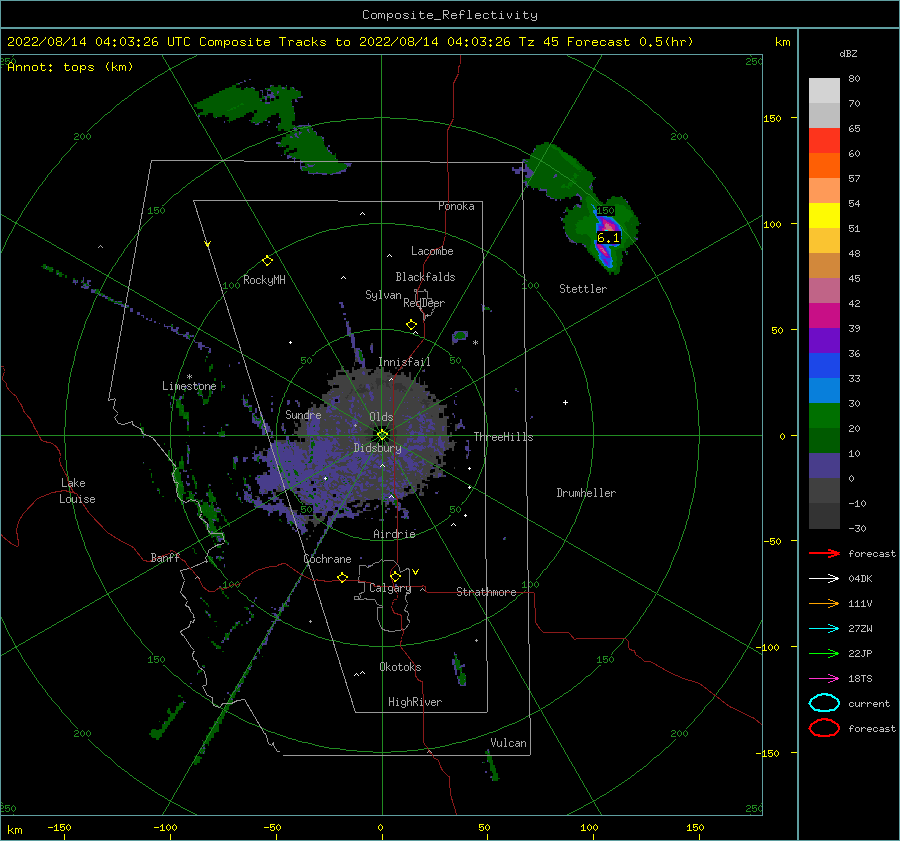This screenshot has height=841, width=900.
Task: Click the white 04DK arrow legend icon
Action: pyautogui.click(x=824, y=579)
